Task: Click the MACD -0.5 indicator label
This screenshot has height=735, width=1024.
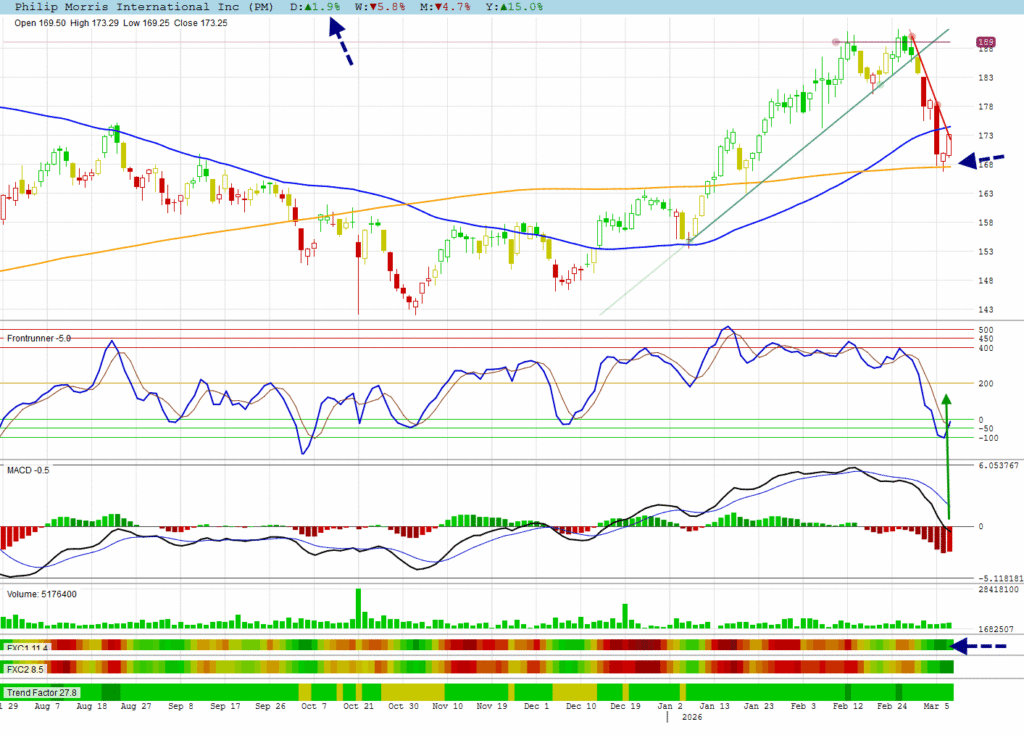Action: click(28, 469)
